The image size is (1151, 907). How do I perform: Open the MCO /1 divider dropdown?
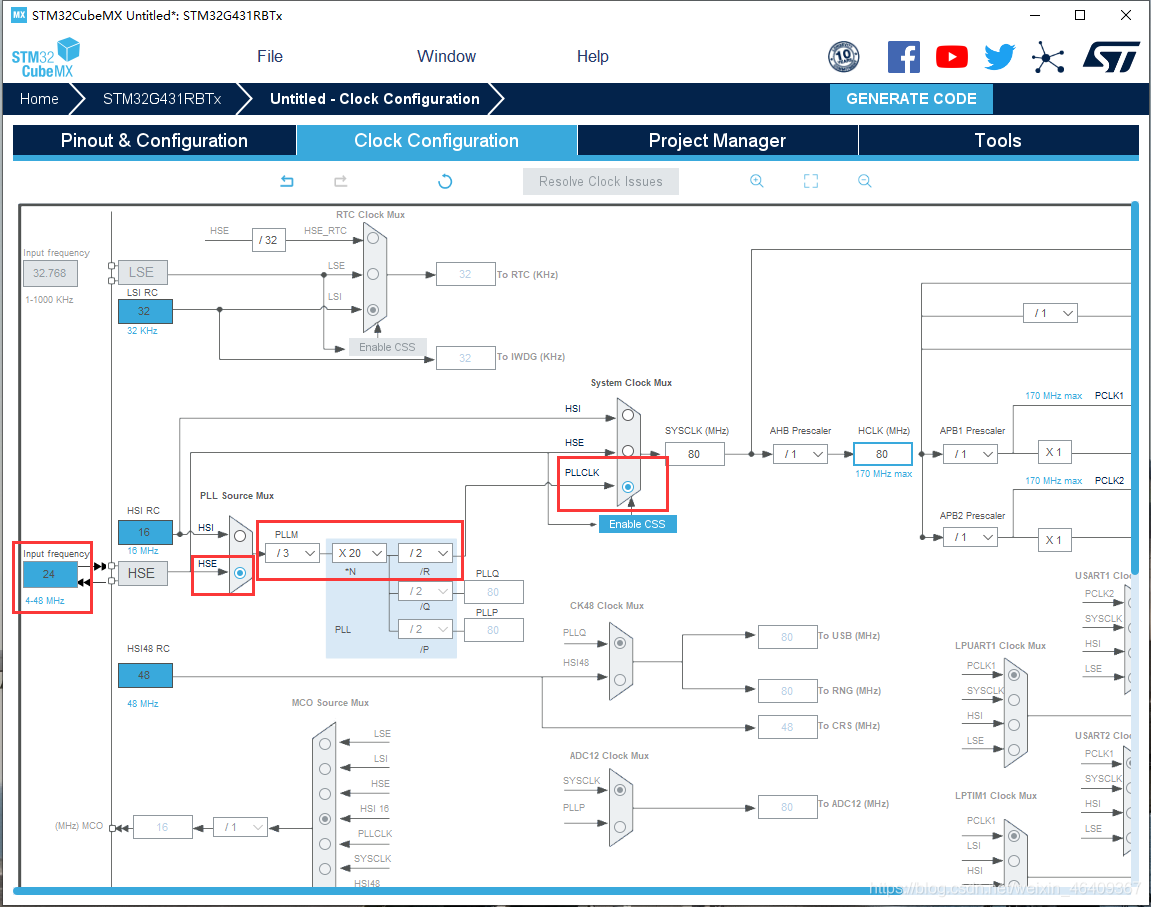pyautogui.click(x=241, y=827)
